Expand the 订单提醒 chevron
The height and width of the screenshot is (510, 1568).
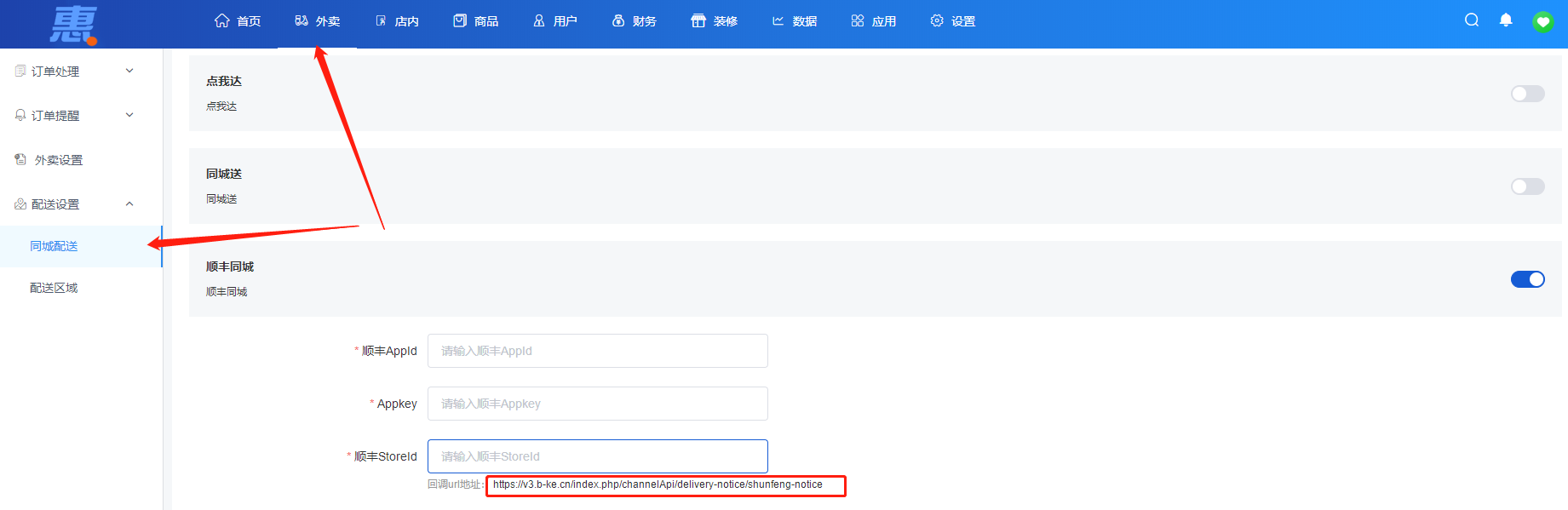(129, 115)
